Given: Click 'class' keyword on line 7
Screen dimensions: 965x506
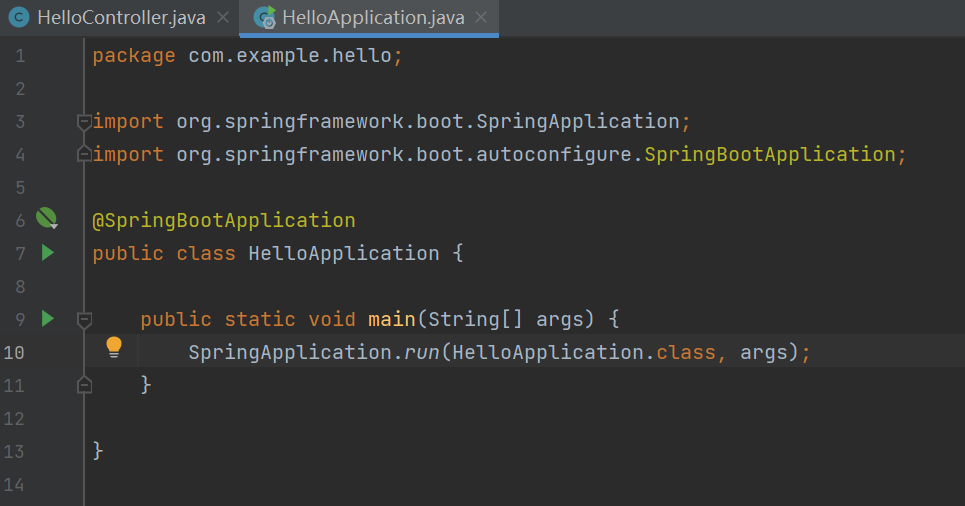Looking at the screenshot, I should click(x=206, y=253).
